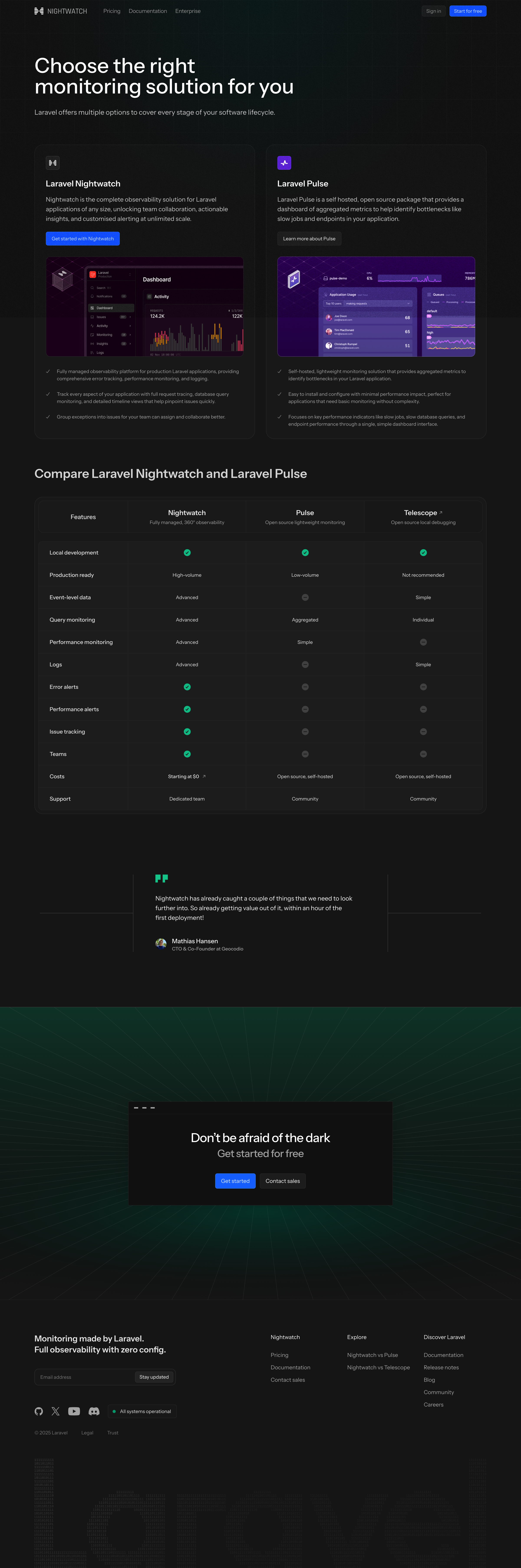The width and height of the screenshot is (521, 1568).
Task: Click Nightwatch green check for Local development
Action: pos(187,553)
